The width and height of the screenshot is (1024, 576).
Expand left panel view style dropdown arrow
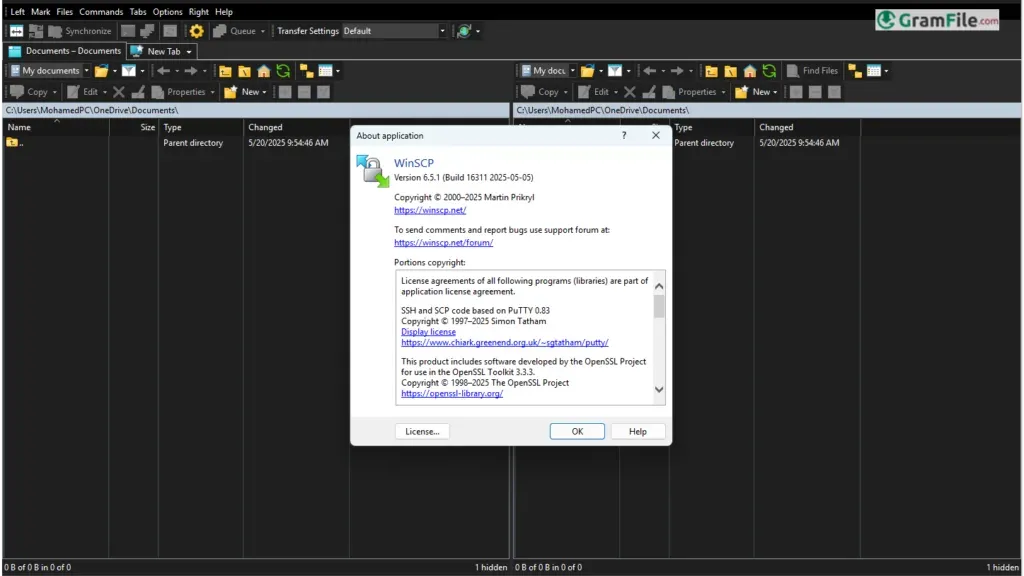point(338,71)
